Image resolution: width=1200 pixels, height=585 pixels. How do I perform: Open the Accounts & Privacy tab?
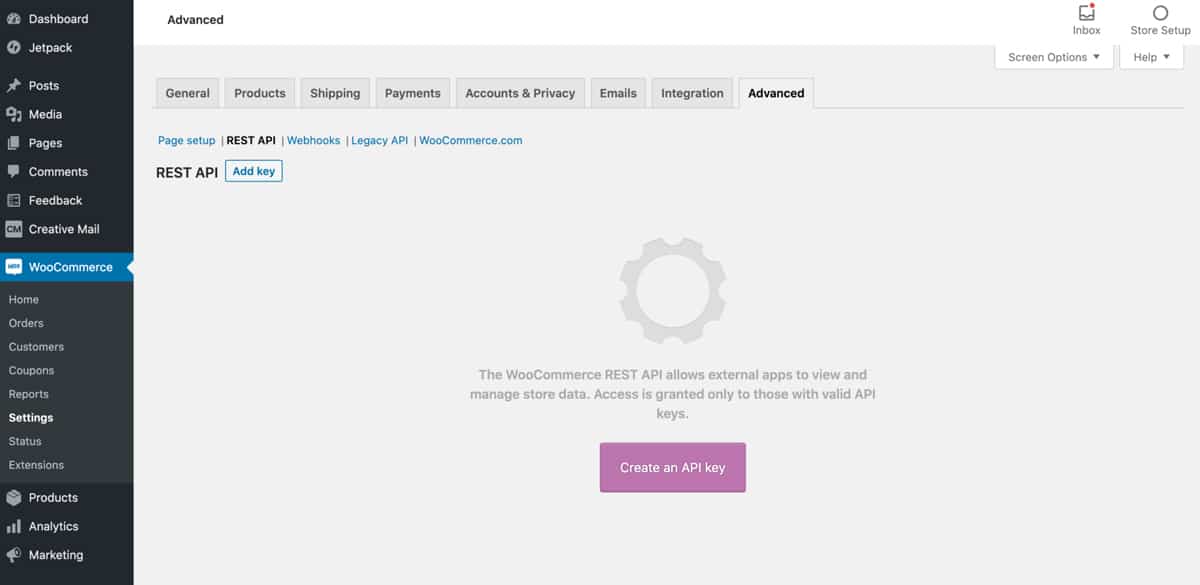click(520, 93)
